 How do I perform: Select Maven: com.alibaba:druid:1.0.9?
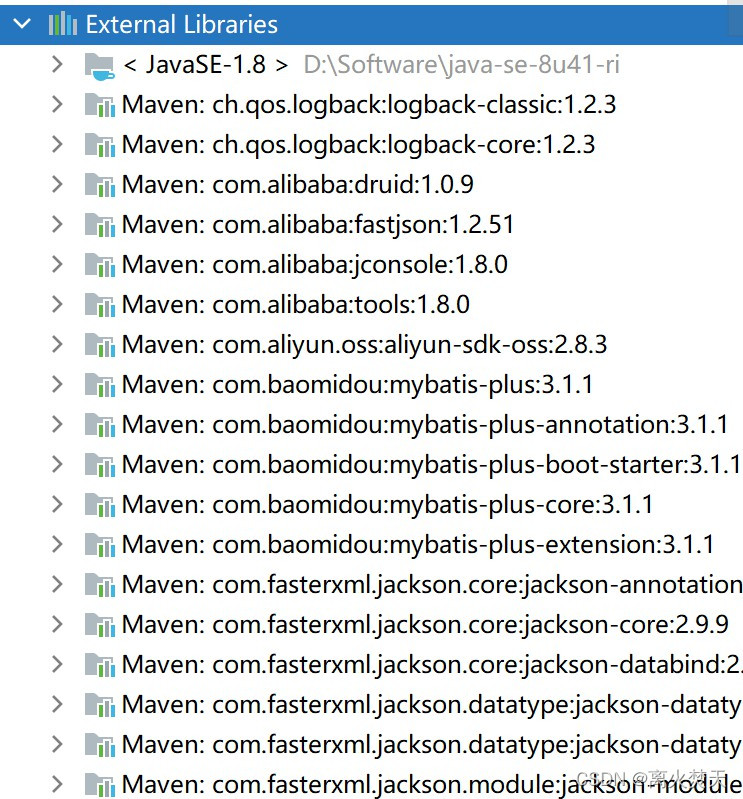pyautogui.click(x=298, y=184)
